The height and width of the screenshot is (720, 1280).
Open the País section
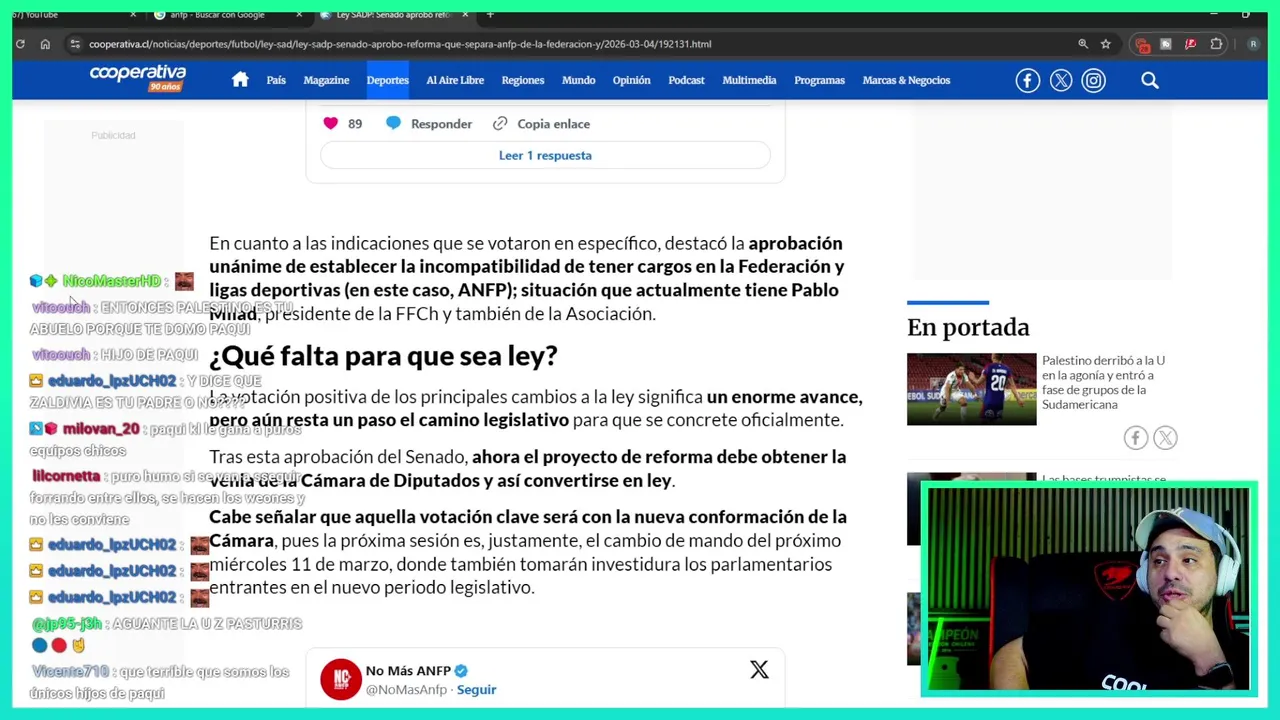(276, 80)
